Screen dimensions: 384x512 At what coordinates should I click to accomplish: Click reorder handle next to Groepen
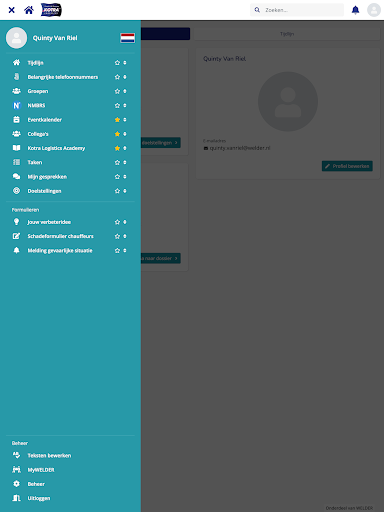coord(125,91)
